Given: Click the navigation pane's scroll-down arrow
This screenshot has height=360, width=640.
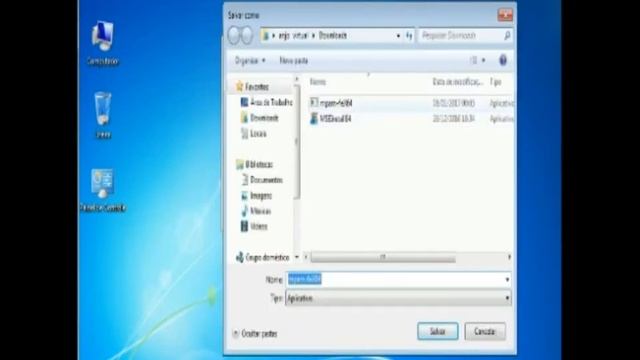Looking at the screenshot, I should (x=297, y=257).
